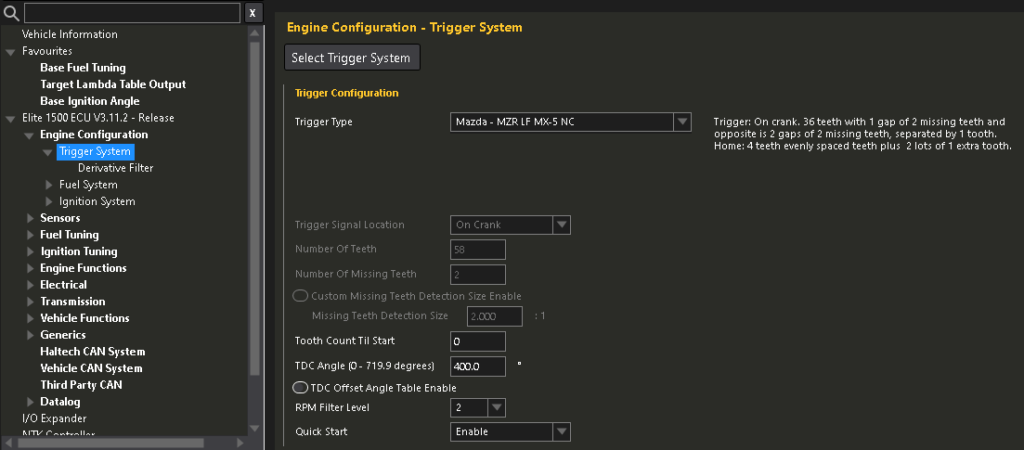Click the Tooth Count Til Start field

pyautogui.click(x=477, y=341)
